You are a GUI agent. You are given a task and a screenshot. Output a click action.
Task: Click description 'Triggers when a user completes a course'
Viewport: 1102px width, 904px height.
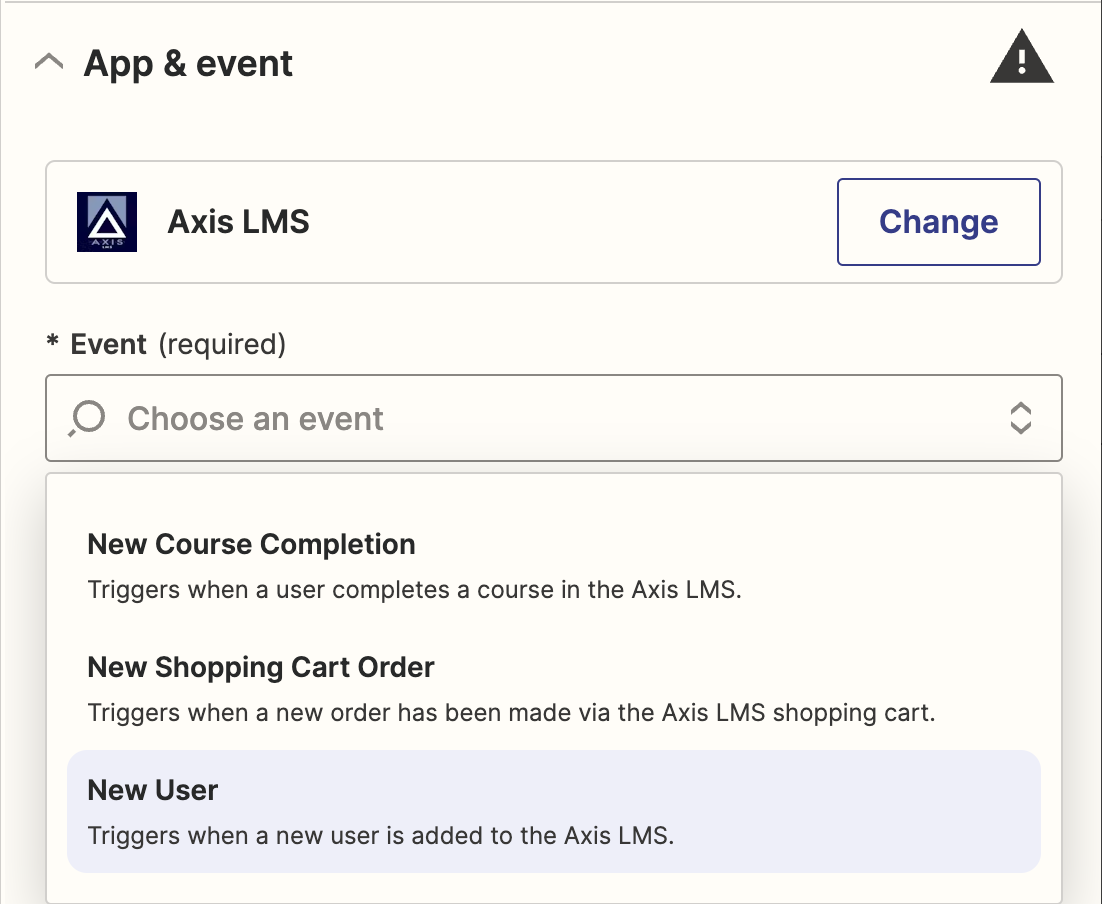[415, 589]
